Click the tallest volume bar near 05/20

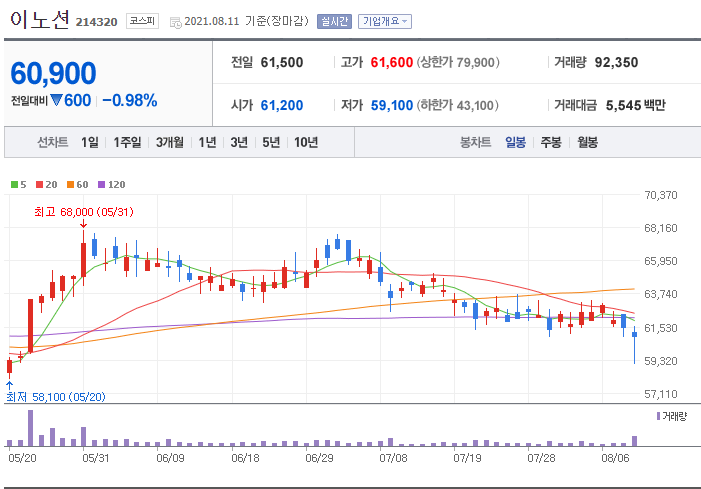(x=30, y=428)
